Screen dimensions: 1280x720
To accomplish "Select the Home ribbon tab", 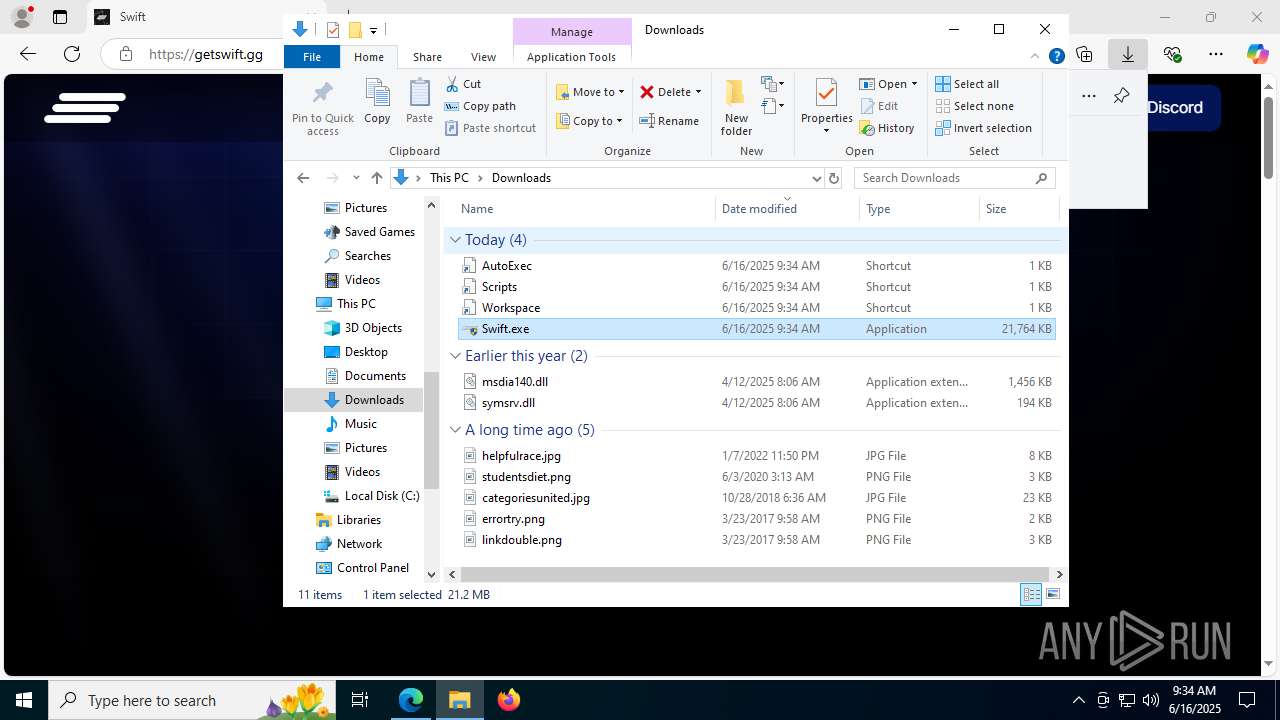I will (x=369, y=57).
